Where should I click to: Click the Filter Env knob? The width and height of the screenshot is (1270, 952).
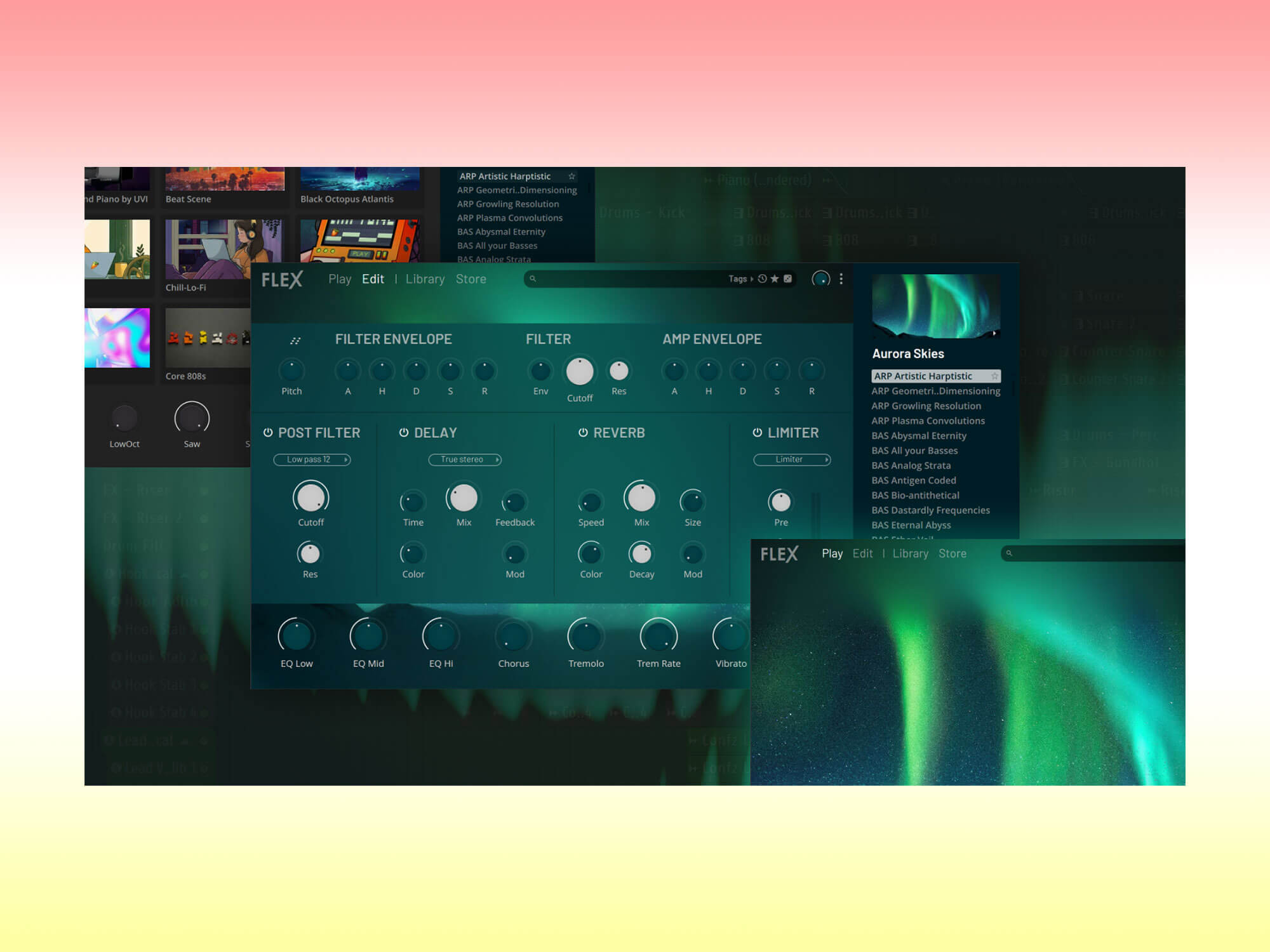(540, 371)
